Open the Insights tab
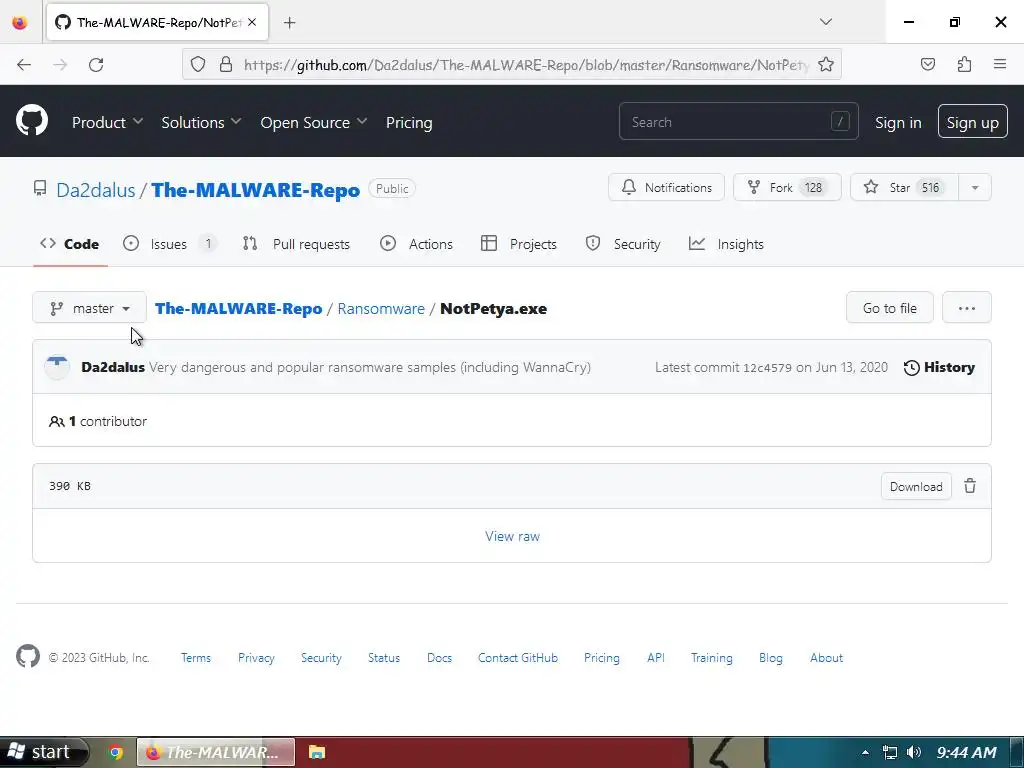 pos(726,244)
